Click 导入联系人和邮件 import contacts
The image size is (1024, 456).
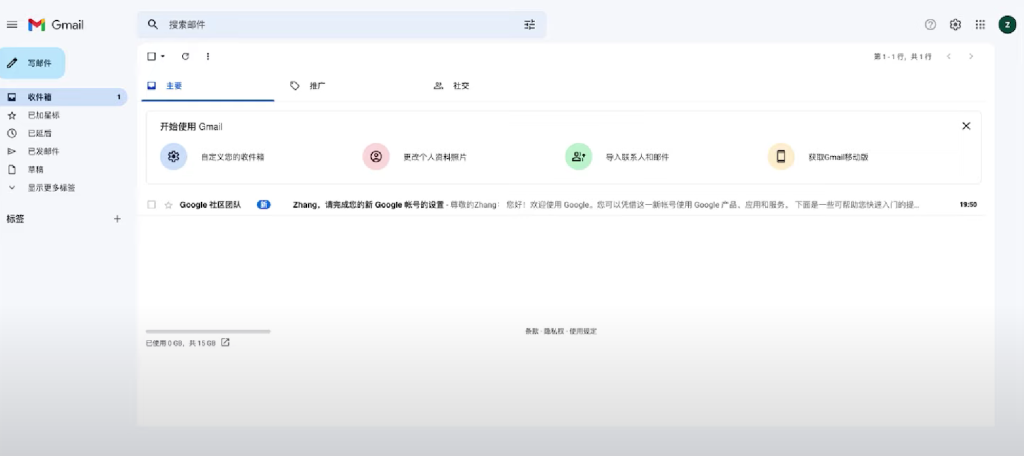tap(637, 157)
